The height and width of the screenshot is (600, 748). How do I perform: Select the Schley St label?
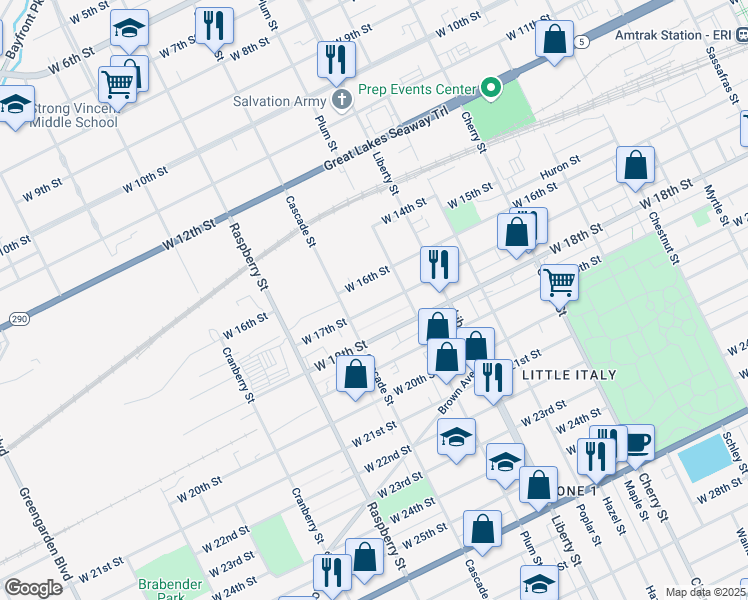[x=734, y=453]
